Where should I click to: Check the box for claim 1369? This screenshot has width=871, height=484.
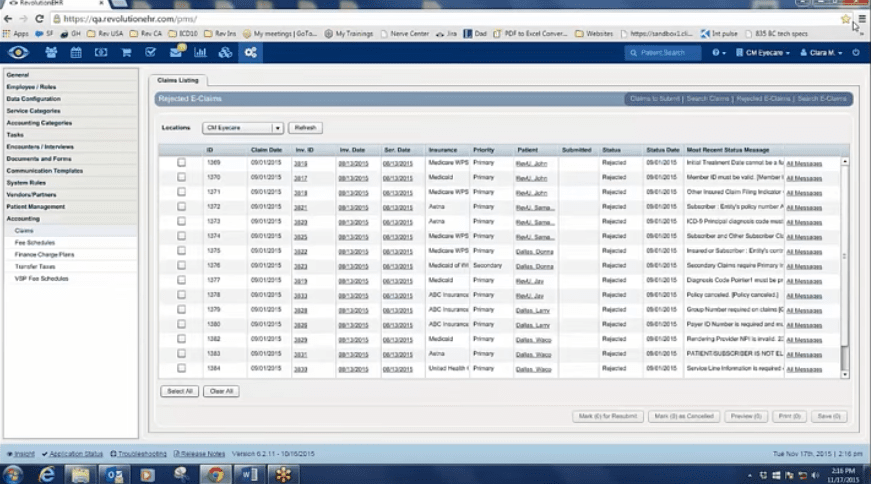click(181, 162)
